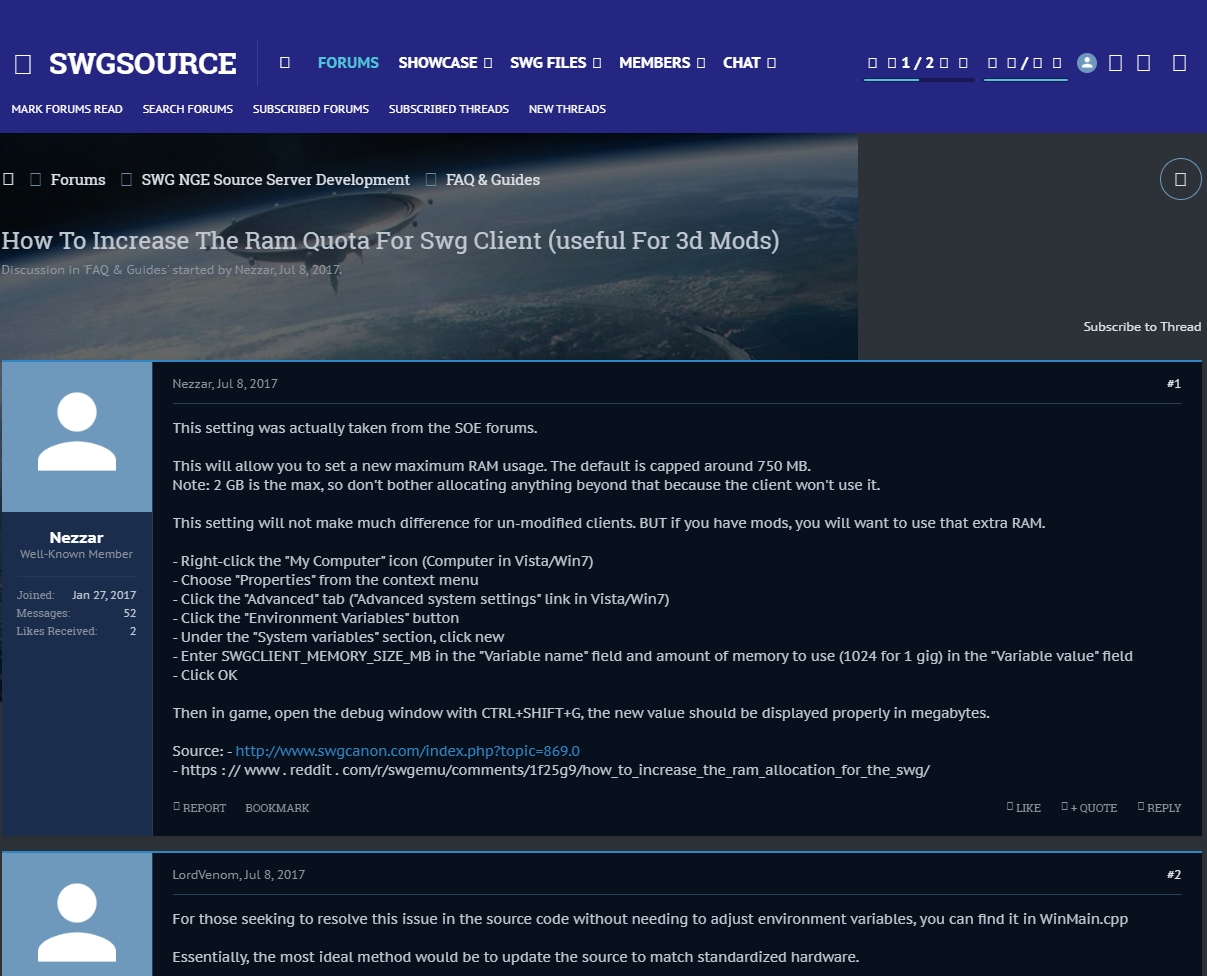Click the SWGSOURCE site logo

tap(142, 64)
